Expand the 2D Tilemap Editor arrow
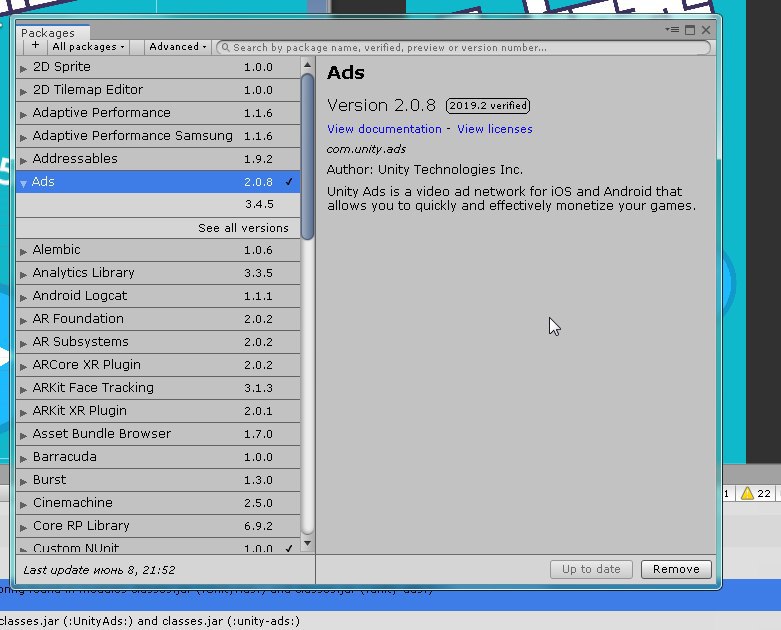Screen dimensions: 781x630 23,91
